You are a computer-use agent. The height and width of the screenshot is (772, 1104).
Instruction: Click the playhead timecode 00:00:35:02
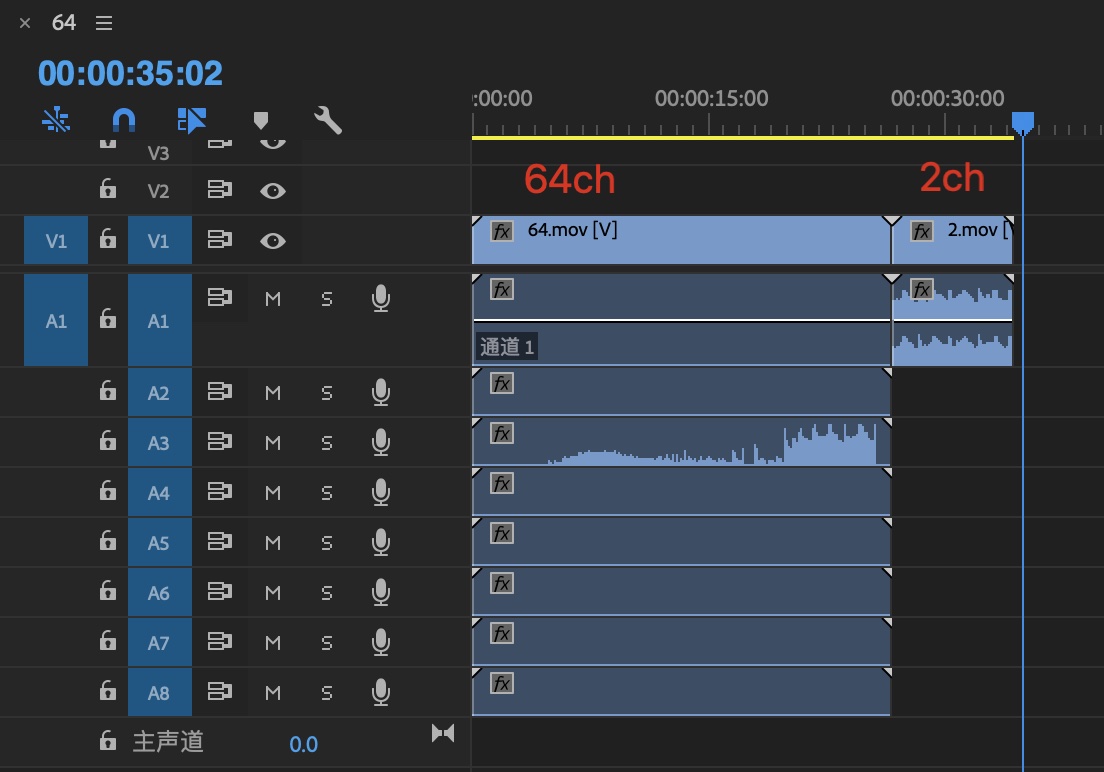point(130,73)
